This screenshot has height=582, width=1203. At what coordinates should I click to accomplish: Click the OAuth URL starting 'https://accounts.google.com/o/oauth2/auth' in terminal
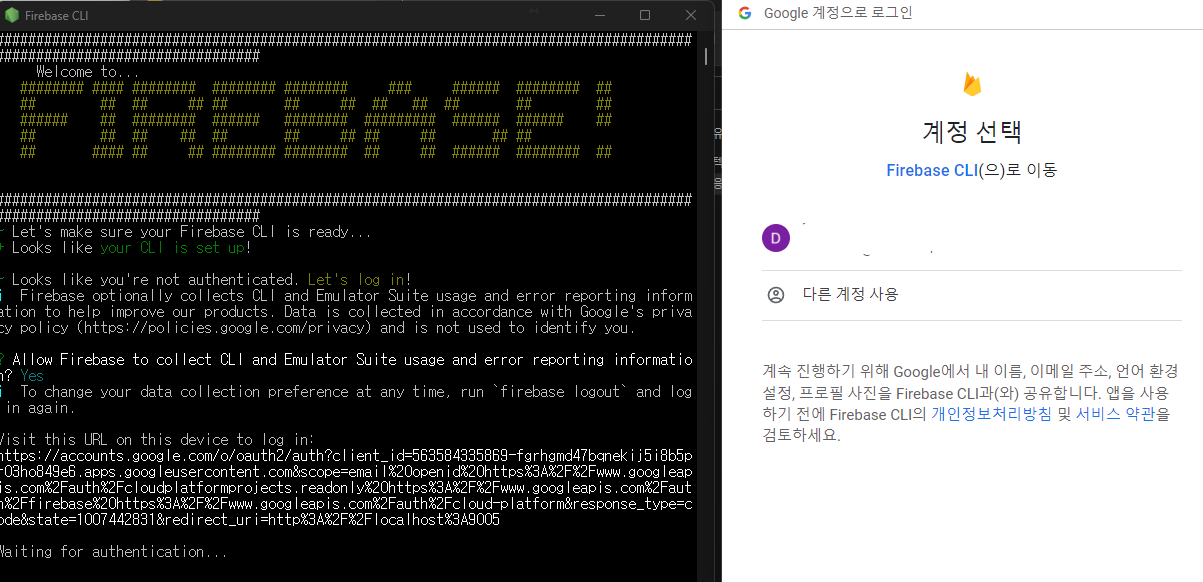coord(346,488)
